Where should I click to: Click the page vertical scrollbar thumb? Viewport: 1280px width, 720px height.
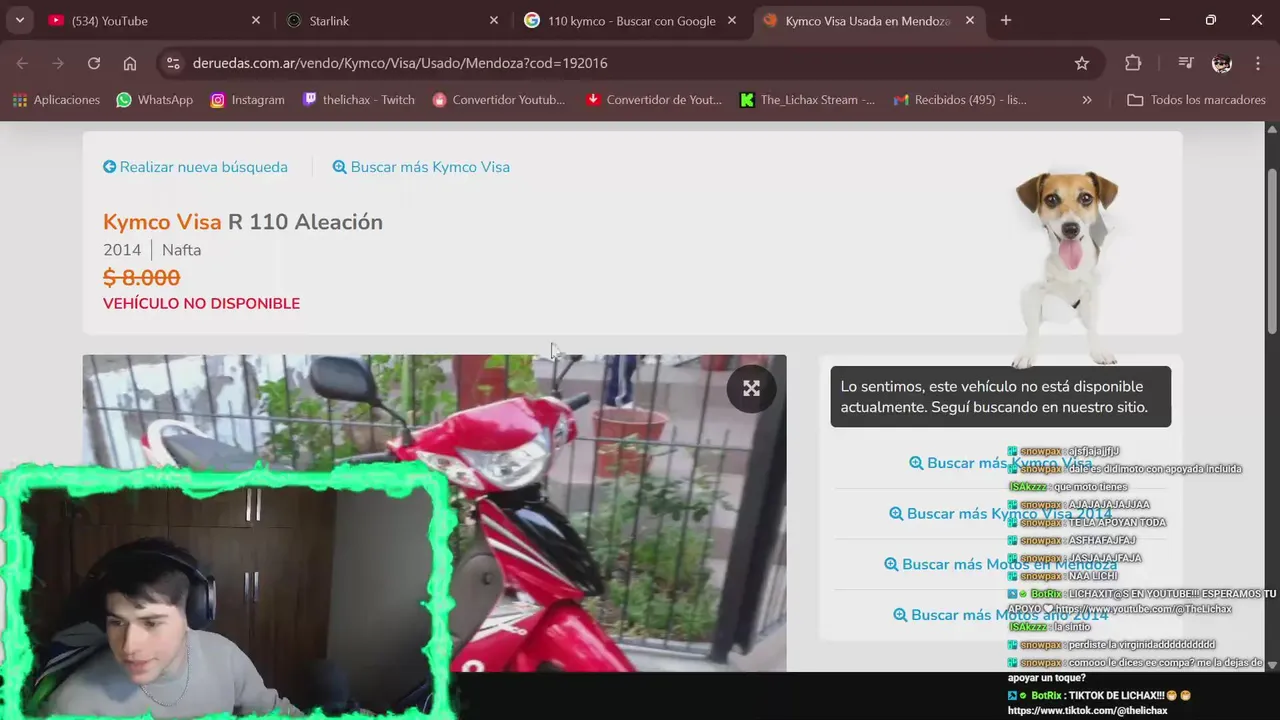(1272, 250)
